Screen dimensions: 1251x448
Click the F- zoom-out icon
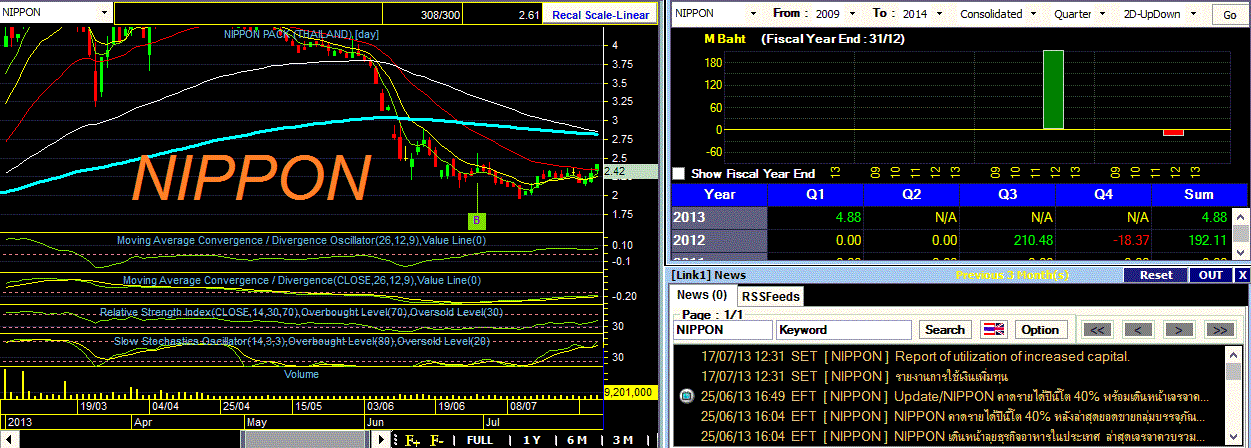point(436,440)
